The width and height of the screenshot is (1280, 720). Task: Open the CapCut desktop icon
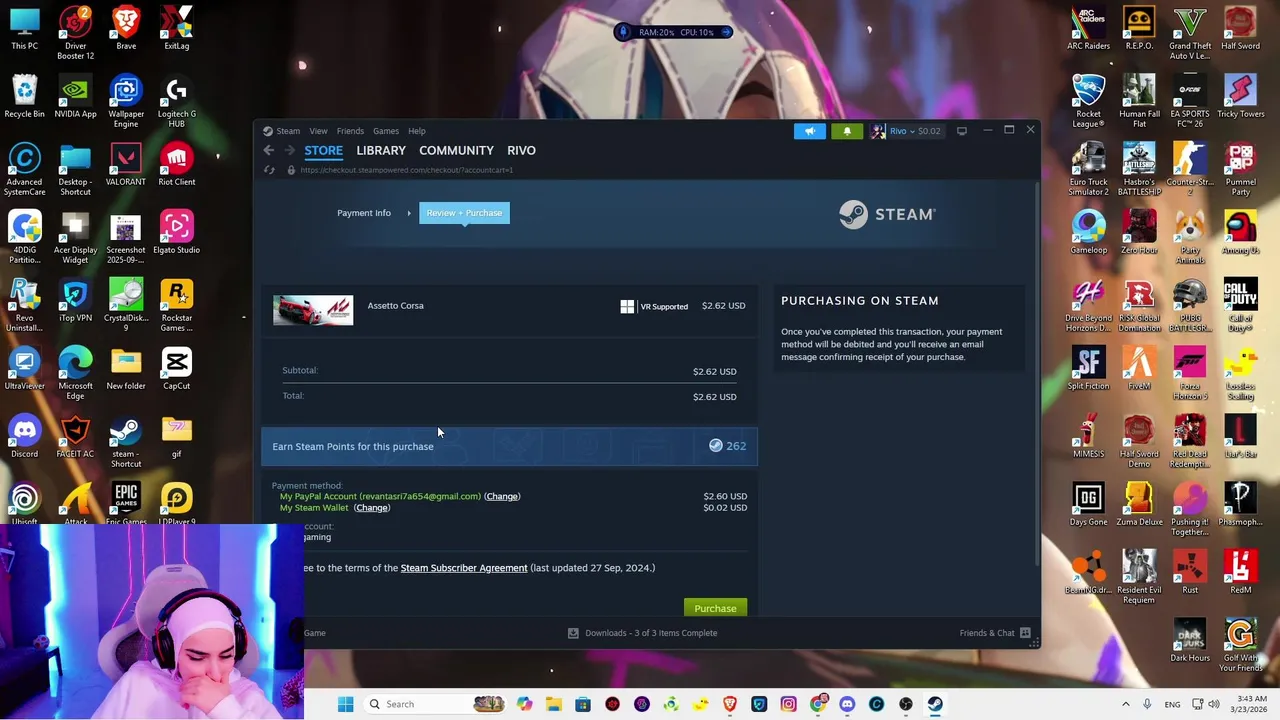pyautogui.click(x=177, y=368)
